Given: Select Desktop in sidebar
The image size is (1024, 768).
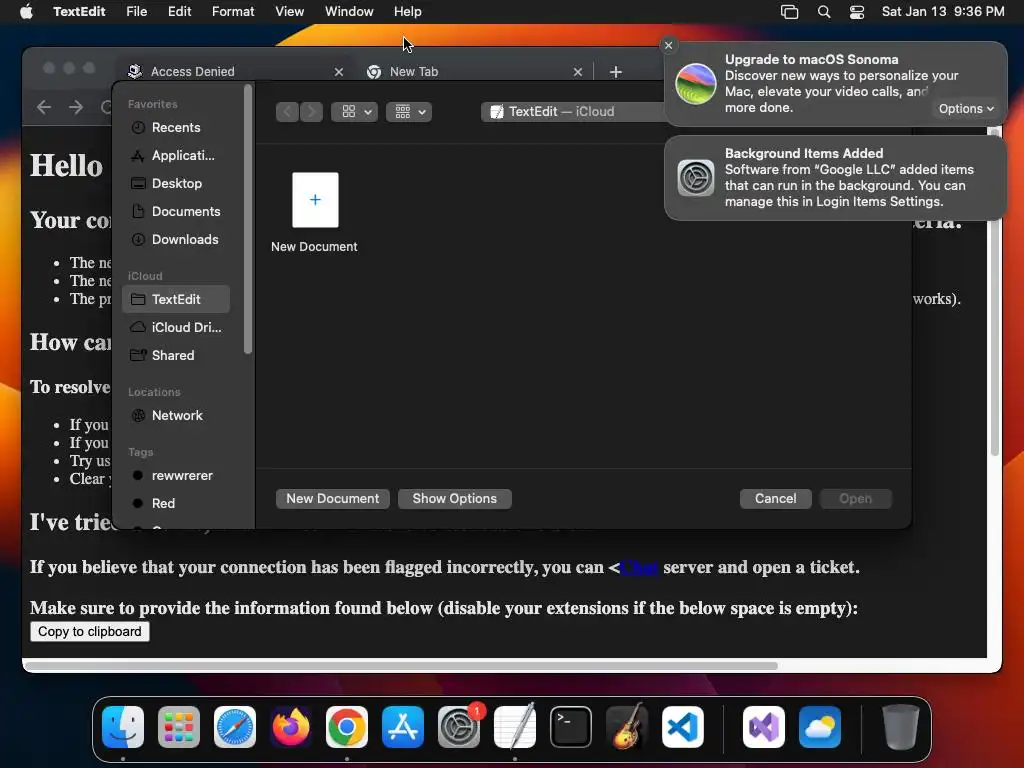Looking at the screenshot, I should [176, 184].
